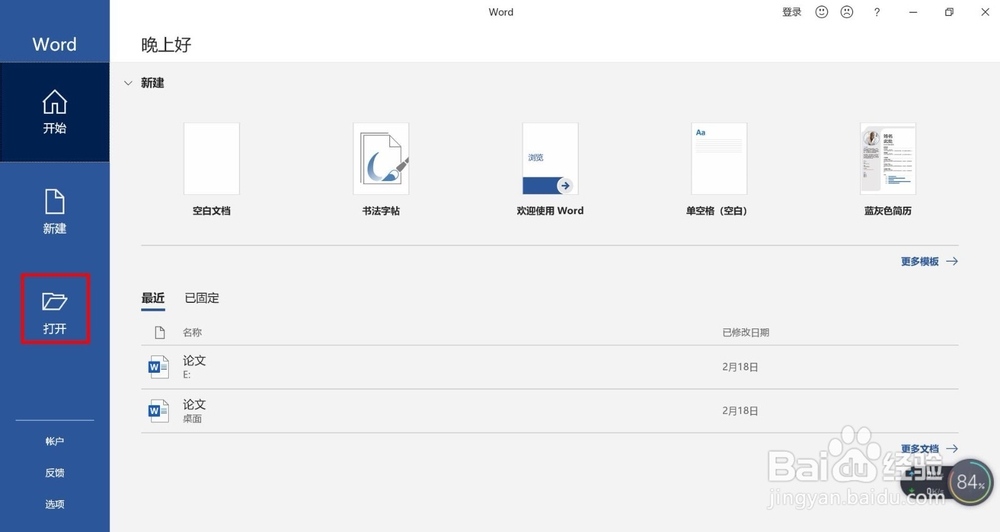Create a 空白文档 blank document

pos(212,169)
